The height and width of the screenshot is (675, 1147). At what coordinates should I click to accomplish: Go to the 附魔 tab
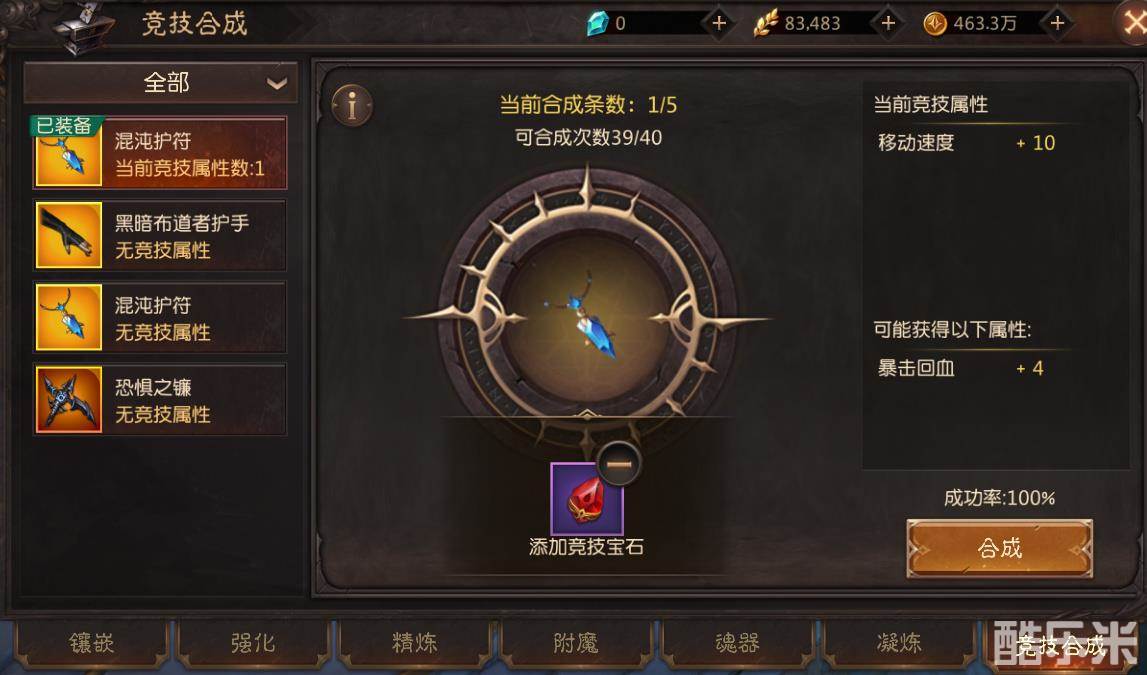pyautogui.click(x=576, y=644)
